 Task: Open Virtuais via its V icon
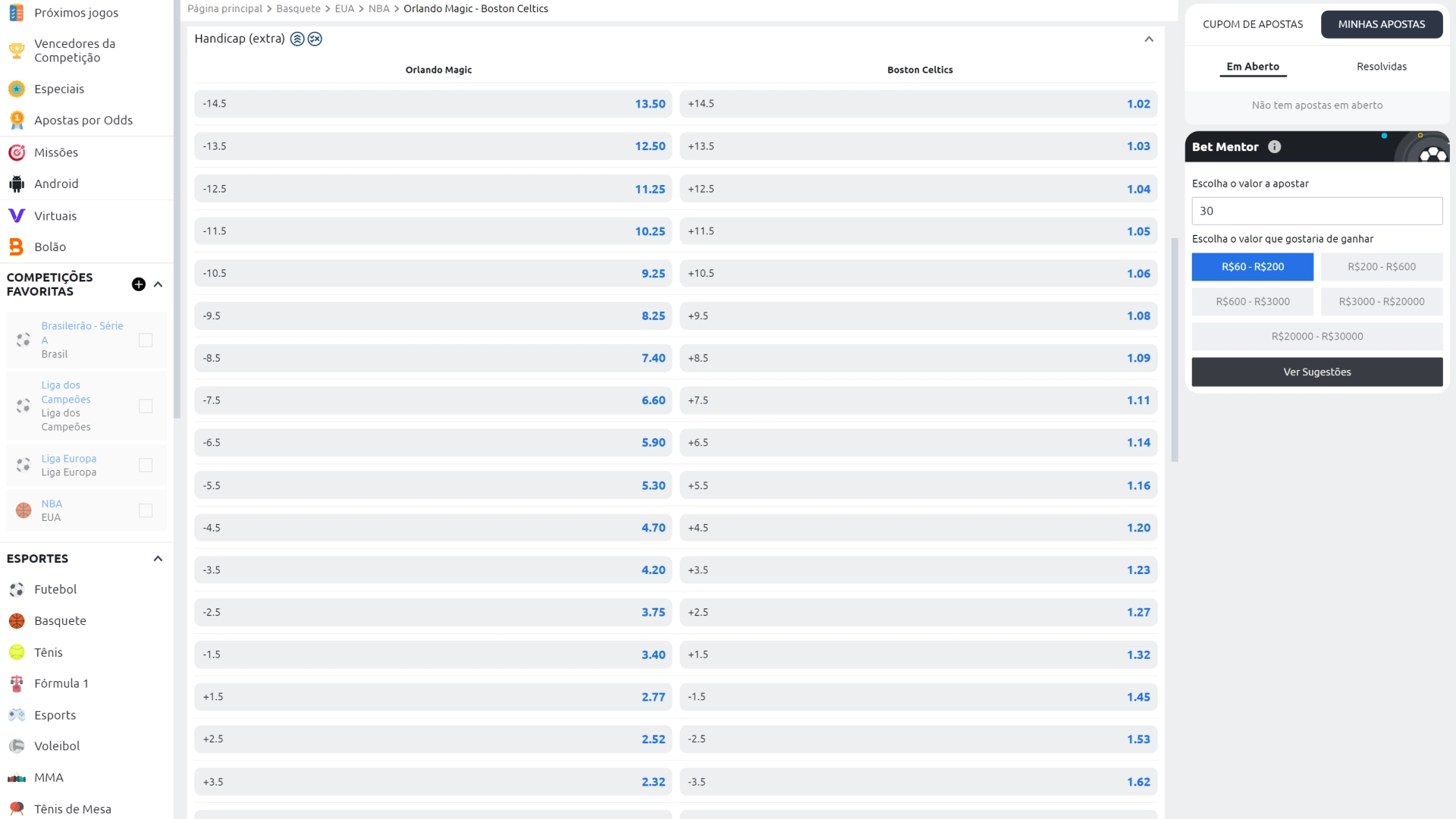tap(17, 215)
